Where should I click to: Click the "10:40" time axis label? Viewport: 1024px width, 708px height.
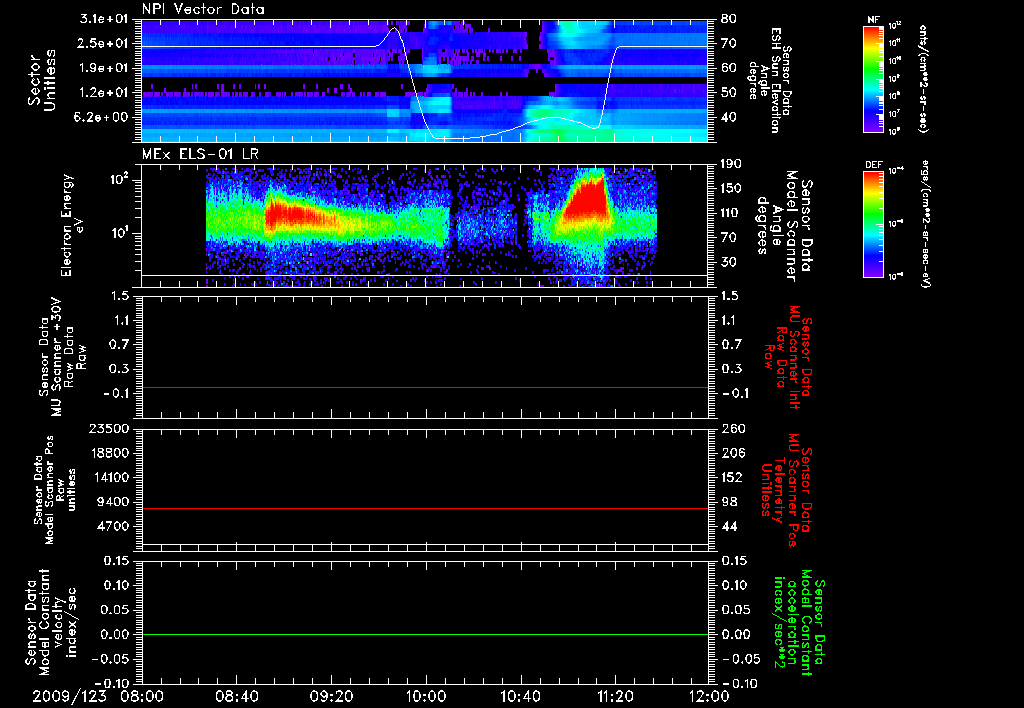520,696
